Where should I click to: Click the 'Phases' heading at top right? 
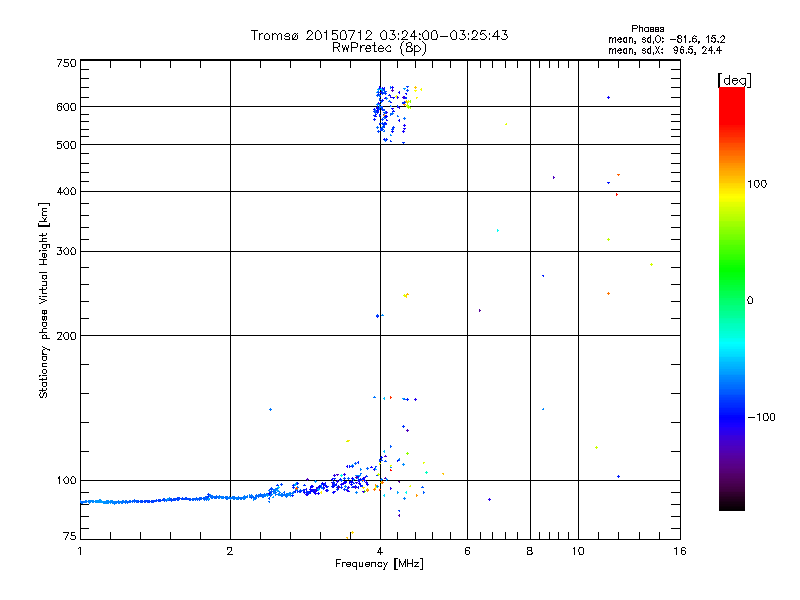pos(647,29)
